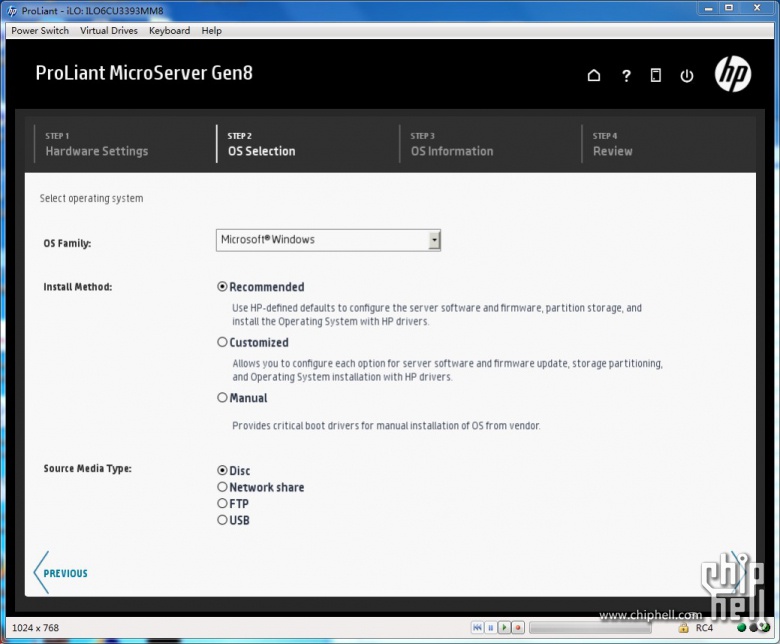This screenshot has height=644, width=780.
Task: Select the Customized install method
Action: [222, 342]
